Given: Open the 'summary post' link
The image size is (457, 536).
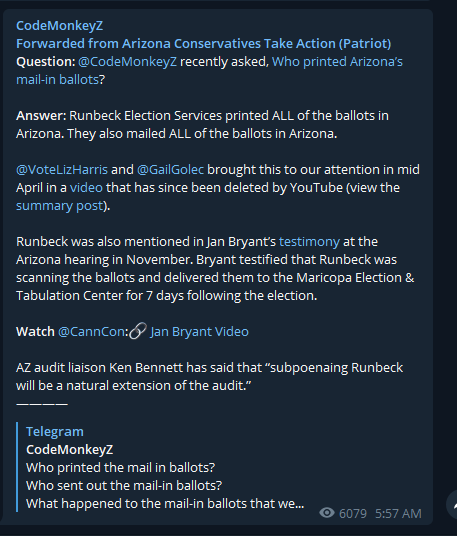Looking at the screenshot, I should tap(60, 206).
